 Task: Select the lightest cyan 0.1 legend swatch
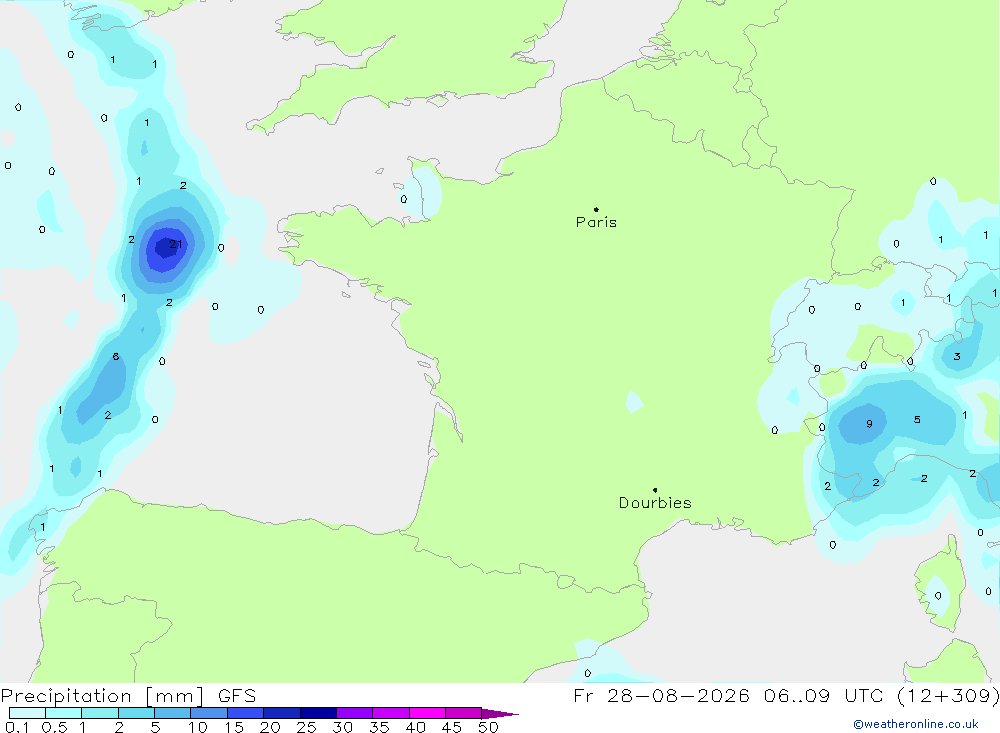click(27, 713)
